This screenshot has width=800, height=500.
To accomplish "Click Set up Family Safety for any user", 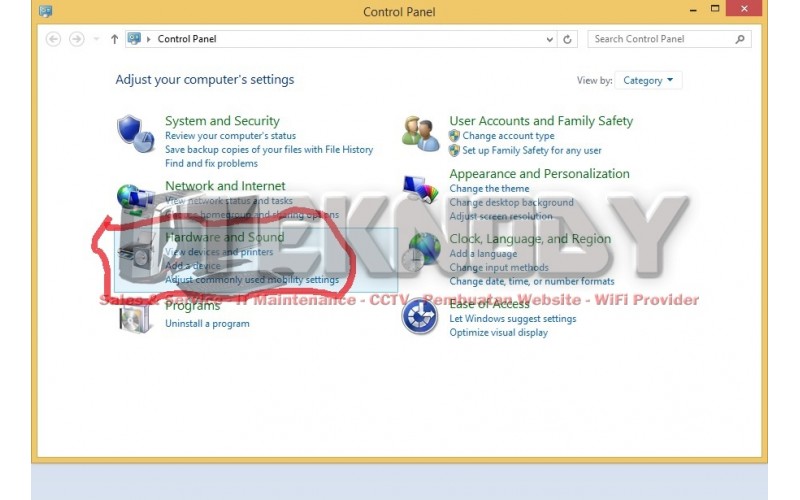I will [x=532, y=151].
